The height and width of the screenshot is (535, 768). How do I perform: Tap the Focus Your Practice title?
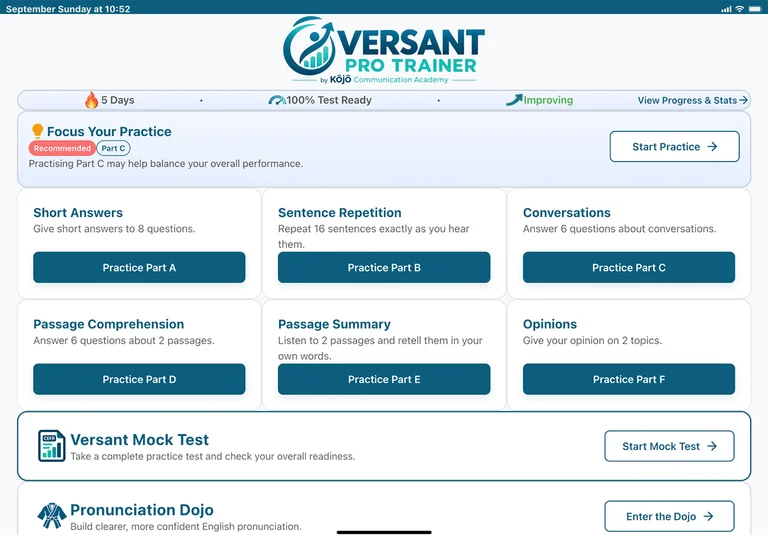[109, 131]
